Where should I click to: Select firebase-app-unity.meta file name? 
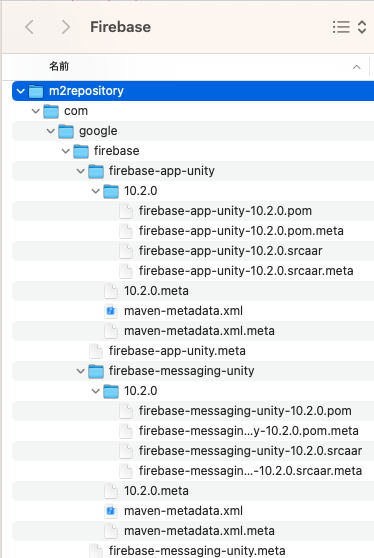tap(177, 351)
